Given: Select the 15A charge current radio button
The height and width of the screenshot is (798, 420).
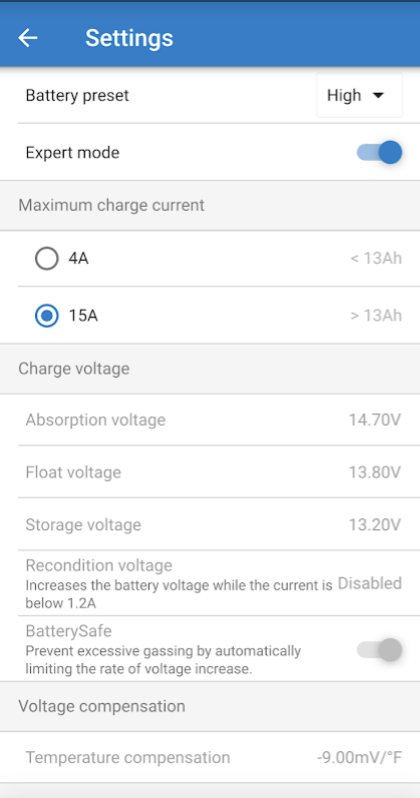Looking at the screenshot, I should click(x=47, y=316).
